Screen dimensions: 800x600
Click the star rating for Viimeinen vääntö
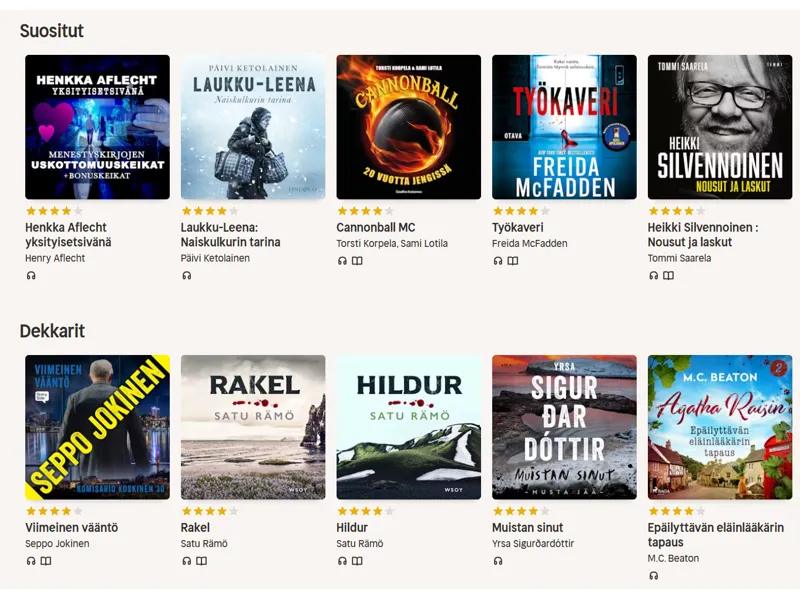click(x=54, y=511)
